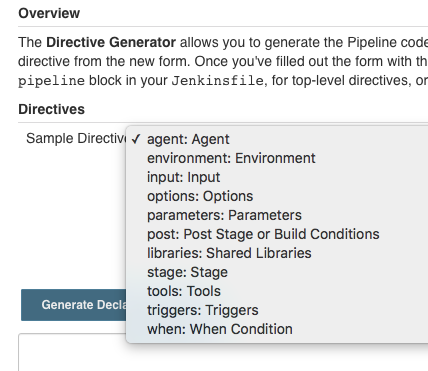The height and width of the screenshot is (371, 428).
Task: Click the bold 'Directive Generator' text
Action: [x=111, y=42]
